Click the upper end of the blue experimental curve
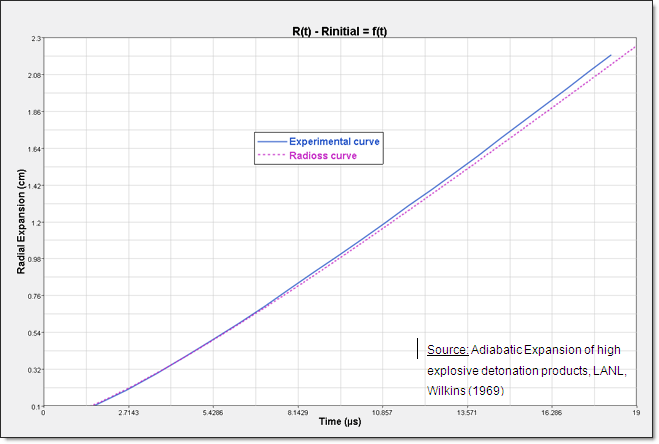 tap(610, 56)
